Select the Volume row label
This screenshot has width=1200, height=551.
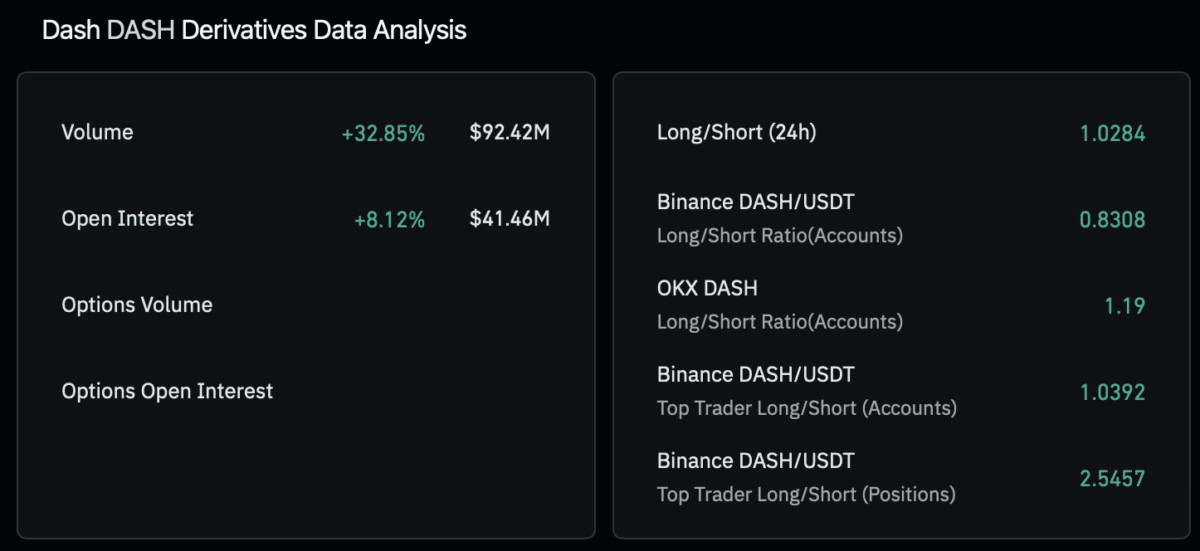click(97, 132)
